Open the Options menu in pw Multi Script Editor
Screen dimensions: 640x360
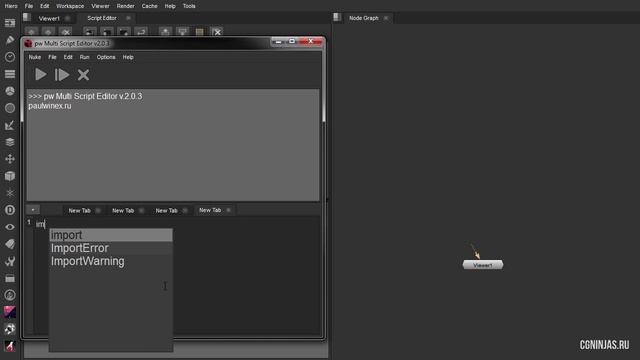106,57
